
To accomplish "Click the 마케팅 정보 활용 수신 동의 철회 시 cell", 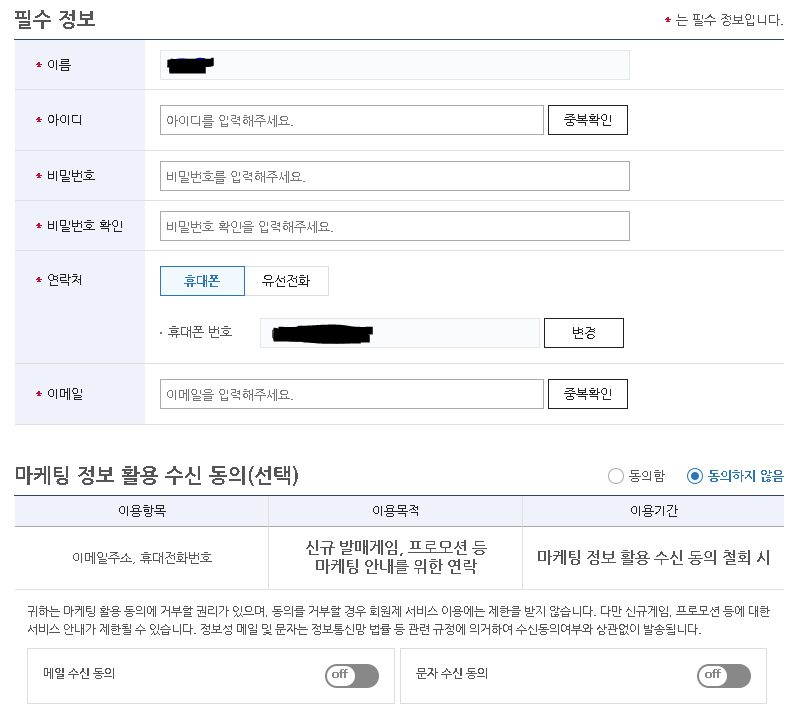I will click(654, 558).
